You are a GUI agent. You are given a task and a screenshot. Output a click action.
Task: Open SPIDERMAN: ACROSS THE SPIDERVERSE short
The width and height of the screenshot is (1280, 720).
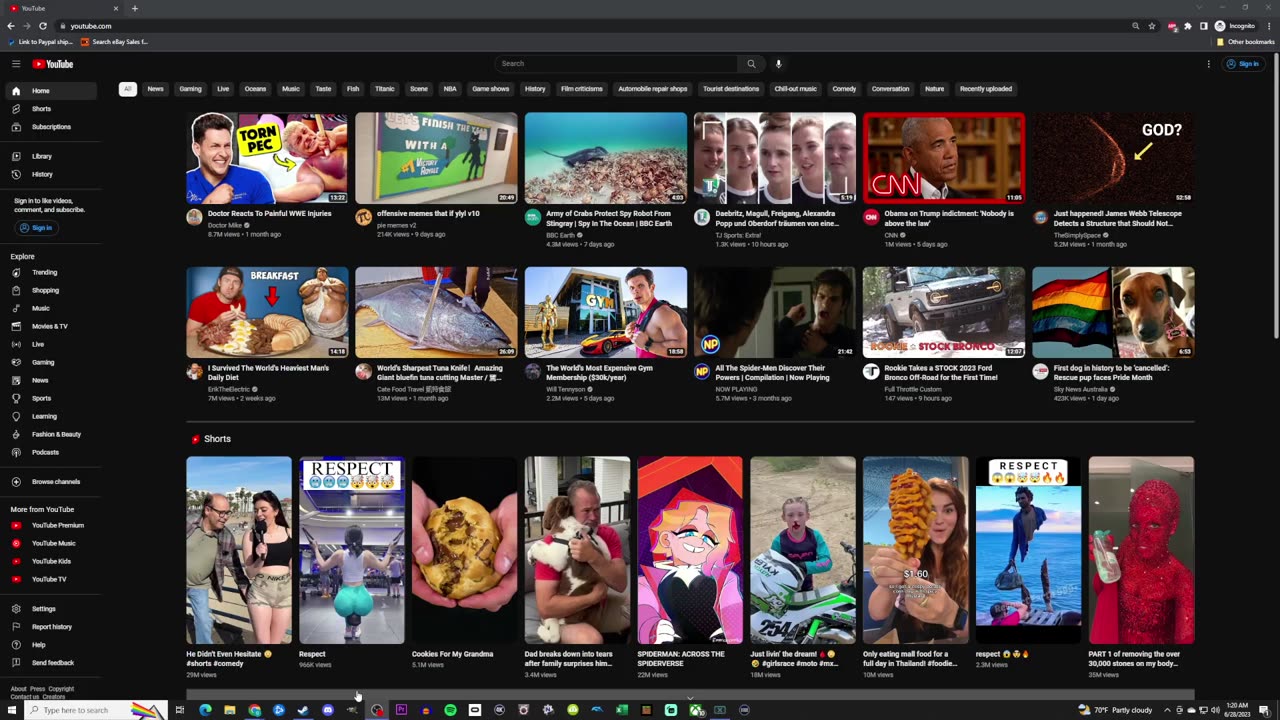[690, 550]
